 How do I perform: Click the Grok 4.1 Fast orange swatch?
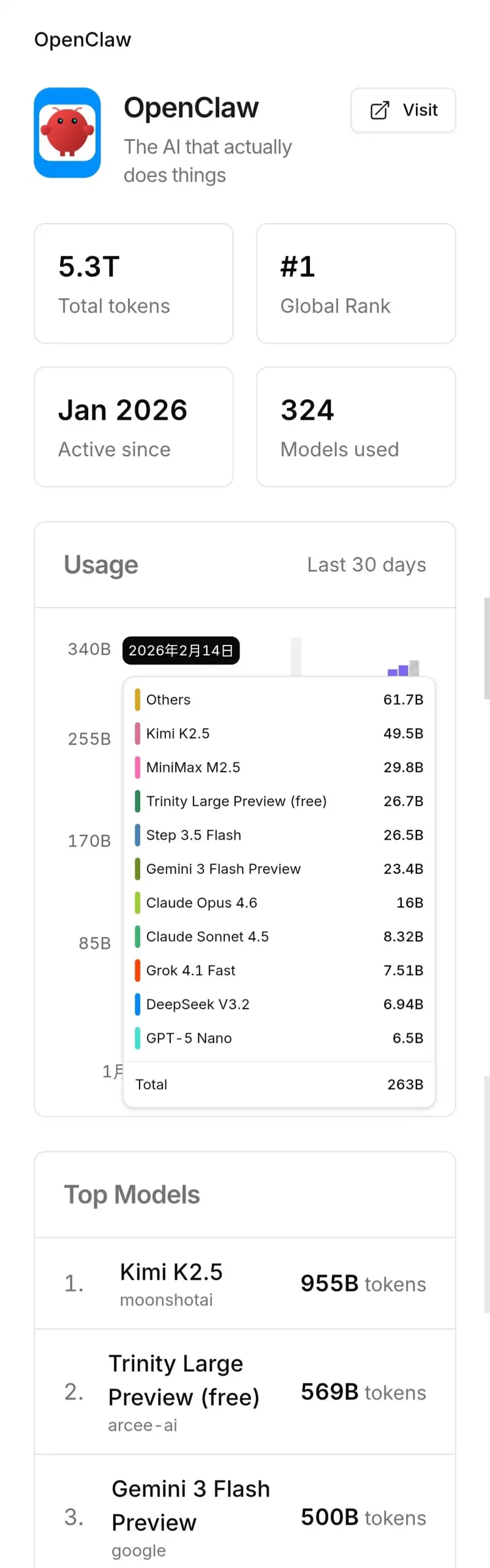[138, 970]
